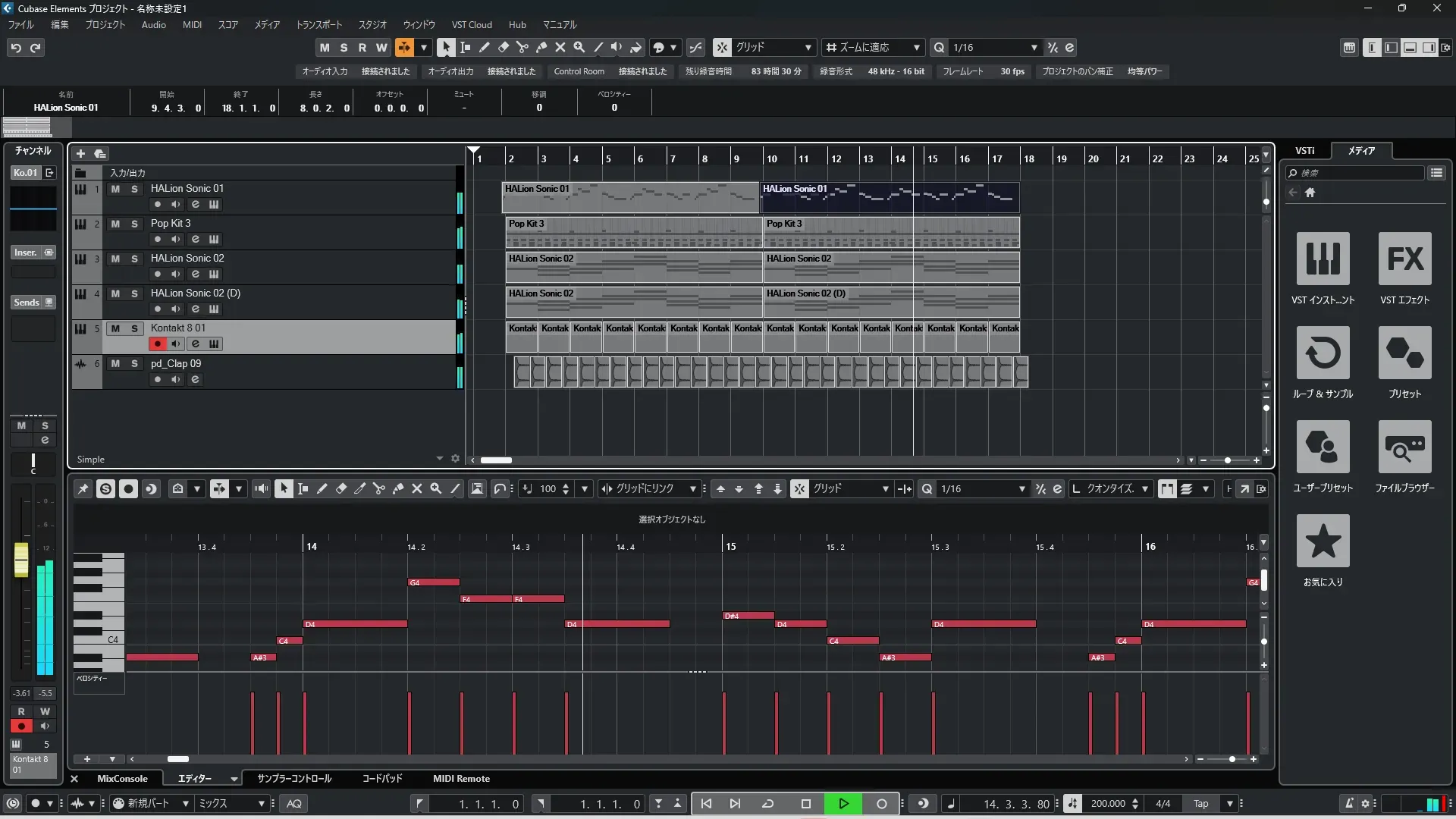
Task: Mute the Pop Kit 3 track
Action: [x=115, y=224]
